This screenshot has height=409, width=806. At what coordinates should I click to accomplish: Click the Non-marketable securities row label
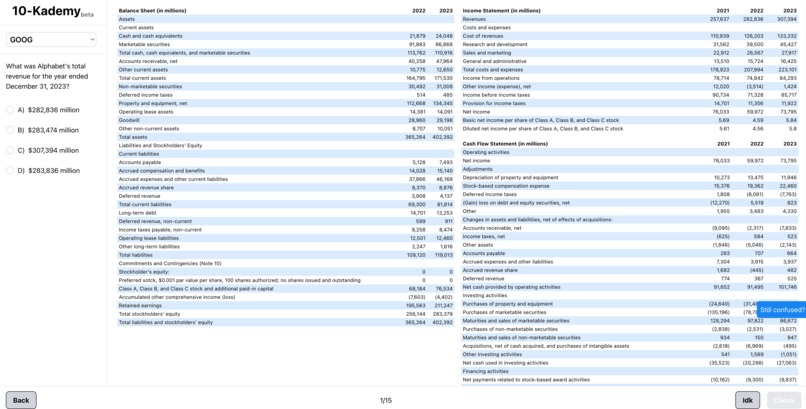coord(150,86)
